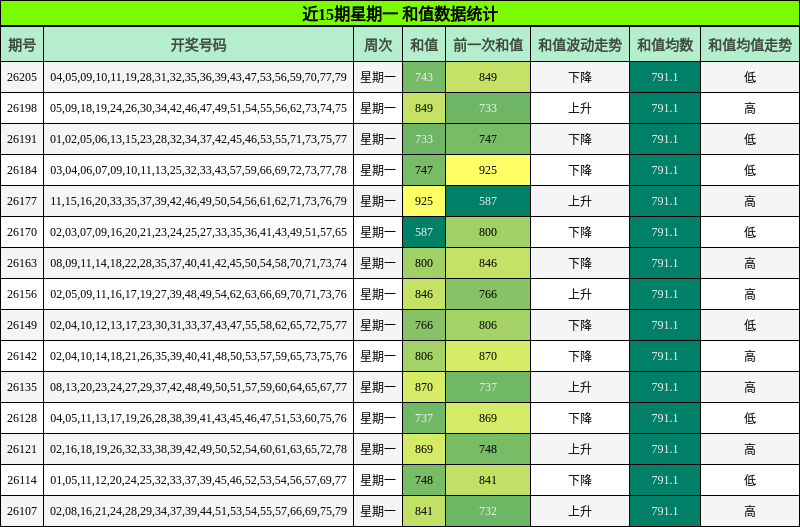
Task: Select the draw numbers of issue 26184
Action: (x=198, y=170)
